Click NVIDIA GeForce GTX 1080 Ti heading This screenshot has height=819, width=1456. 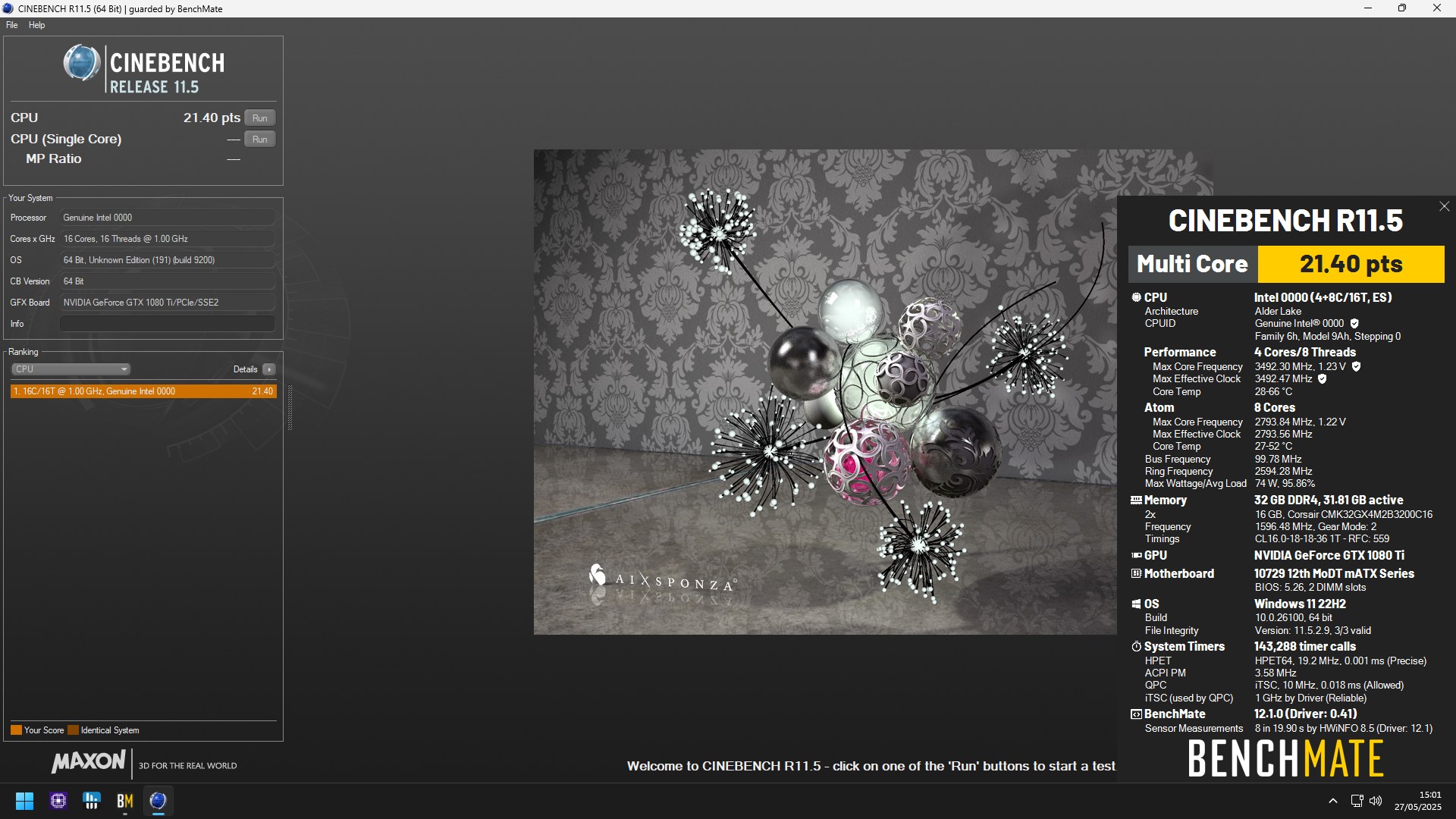click(x=1329, y=556)
